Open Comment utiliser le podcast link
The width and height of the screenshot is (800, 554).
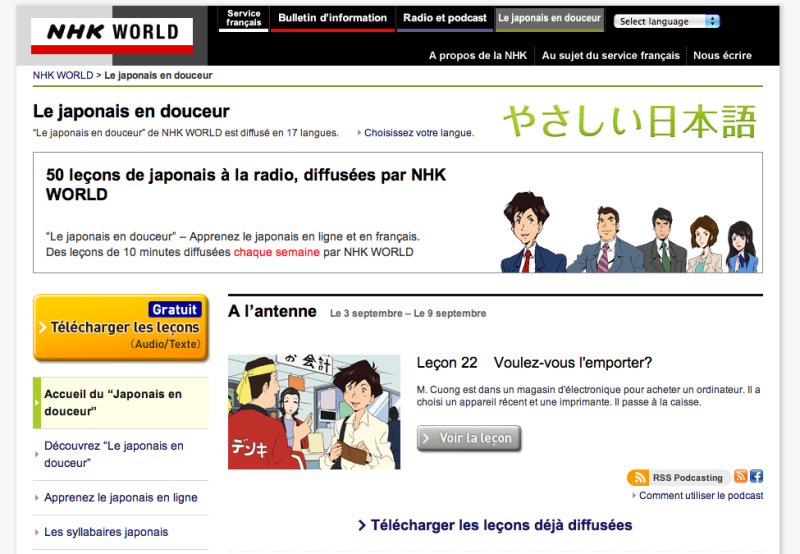pos(701,495)
